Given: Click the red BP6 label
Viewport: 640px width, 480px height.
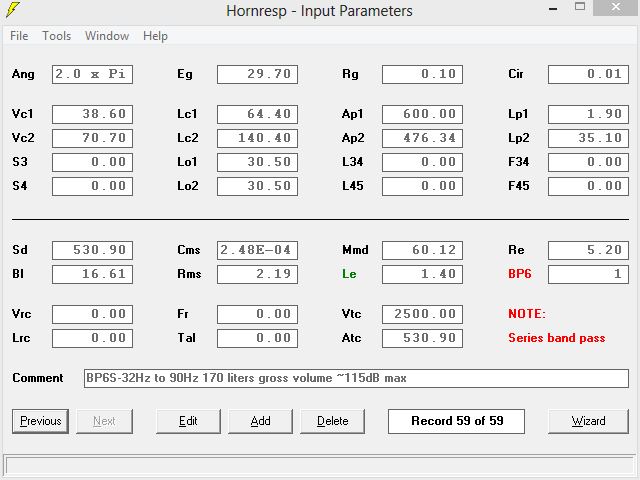Looking at the screenshot, I should [x=520, y=274].
